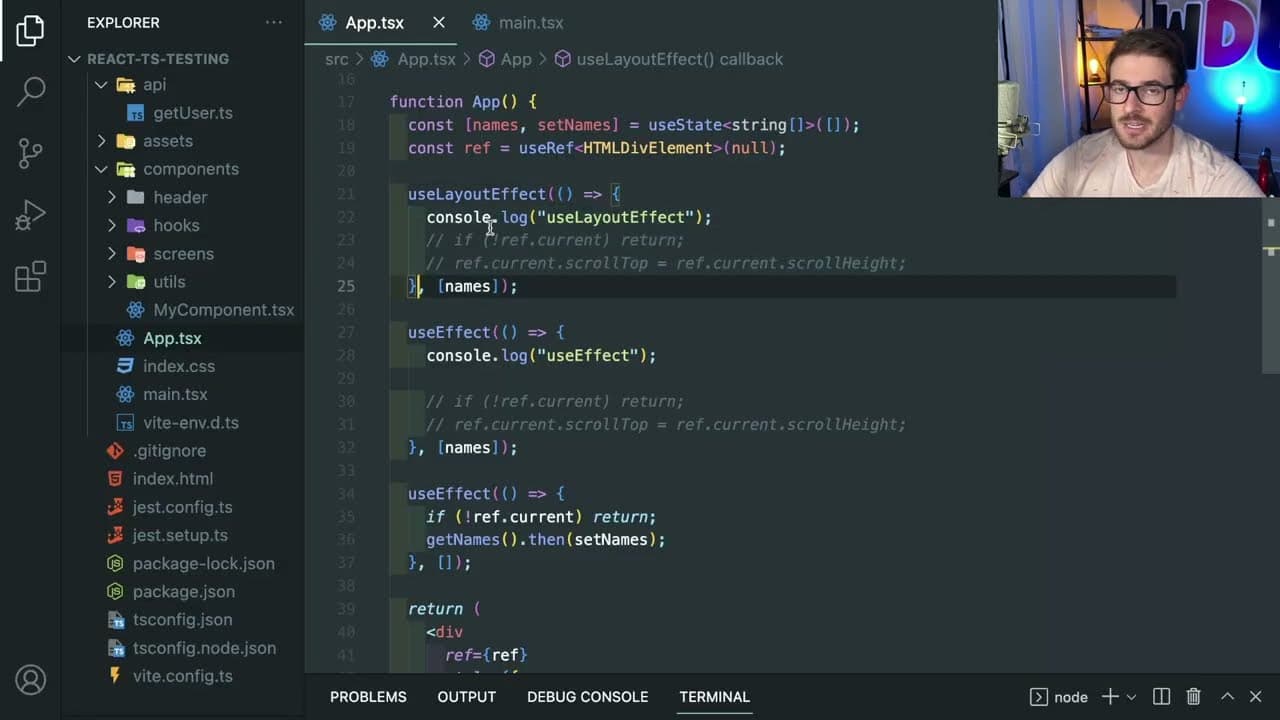Select the App.tsx editor tab

point(375,22)
